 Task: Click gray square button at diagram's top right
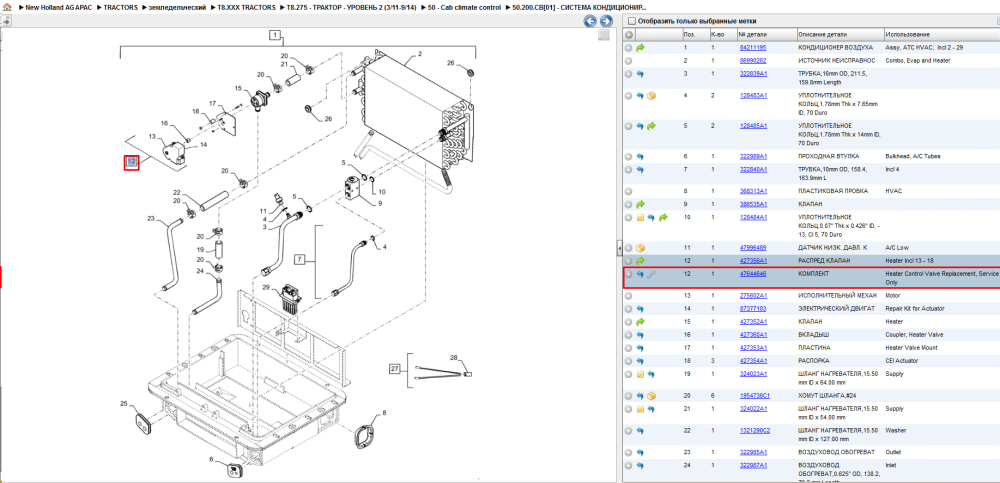(x=603, y=35)
